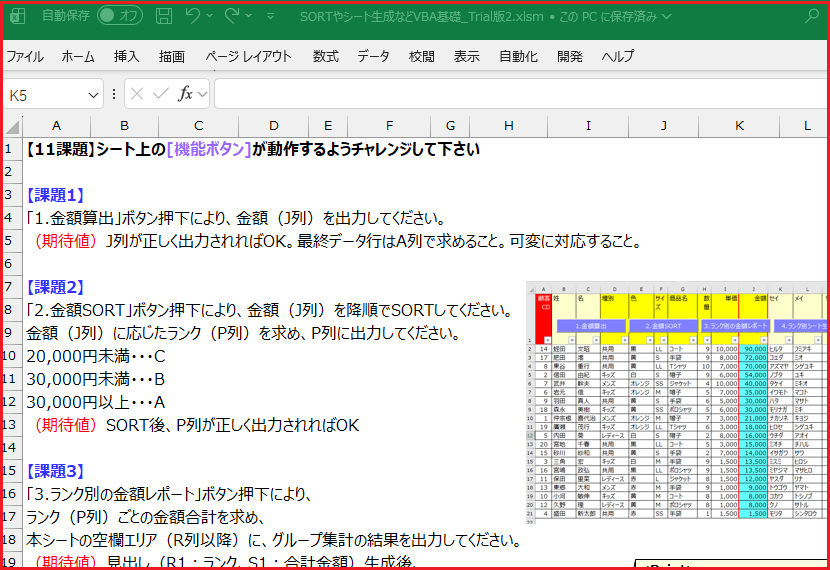This screenshot has height=570, width=830.
Task: Click the search magnifier icon
Action: click(x=812, y=16)
